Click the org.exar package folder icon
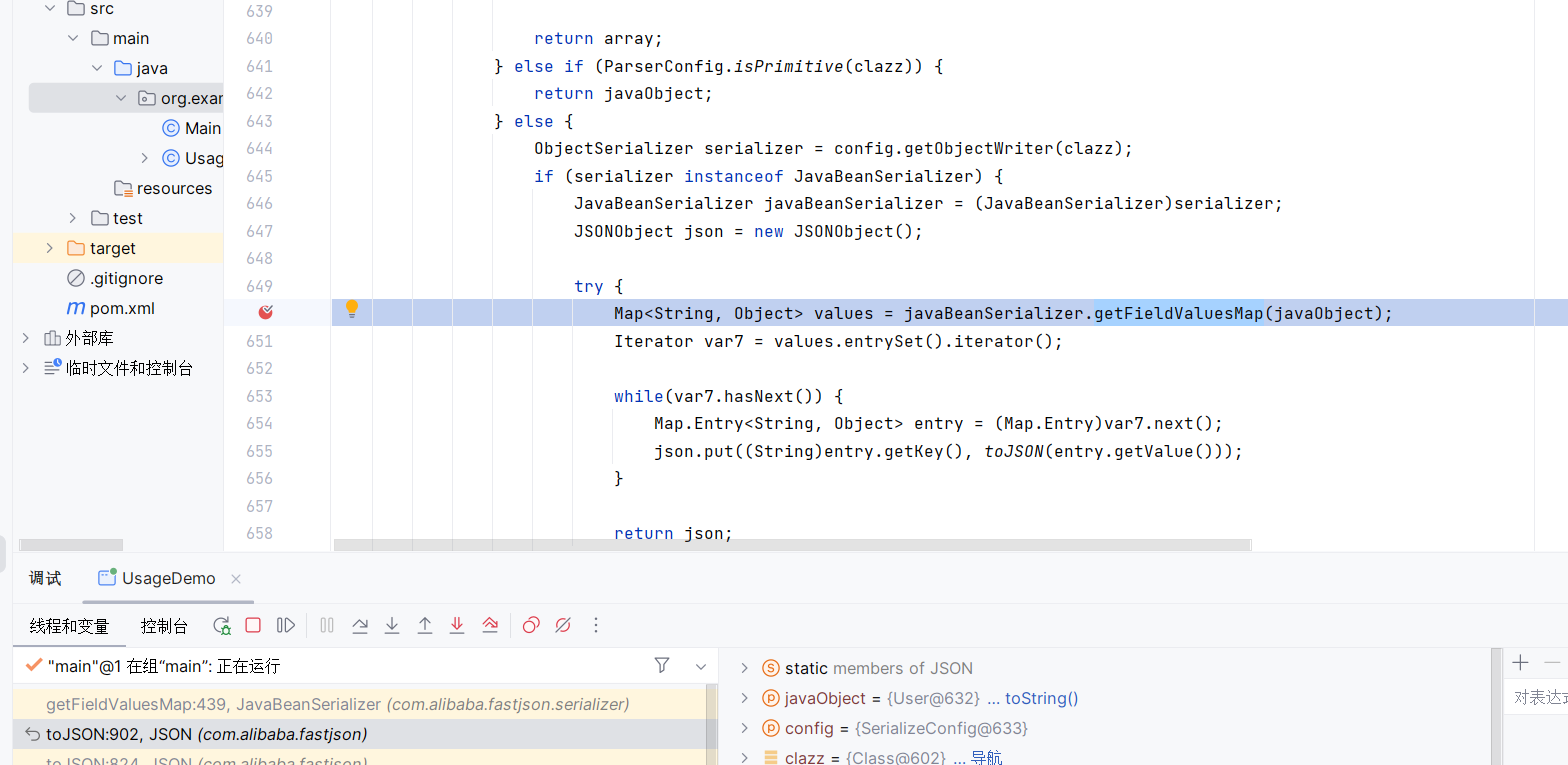 point(147,98)
